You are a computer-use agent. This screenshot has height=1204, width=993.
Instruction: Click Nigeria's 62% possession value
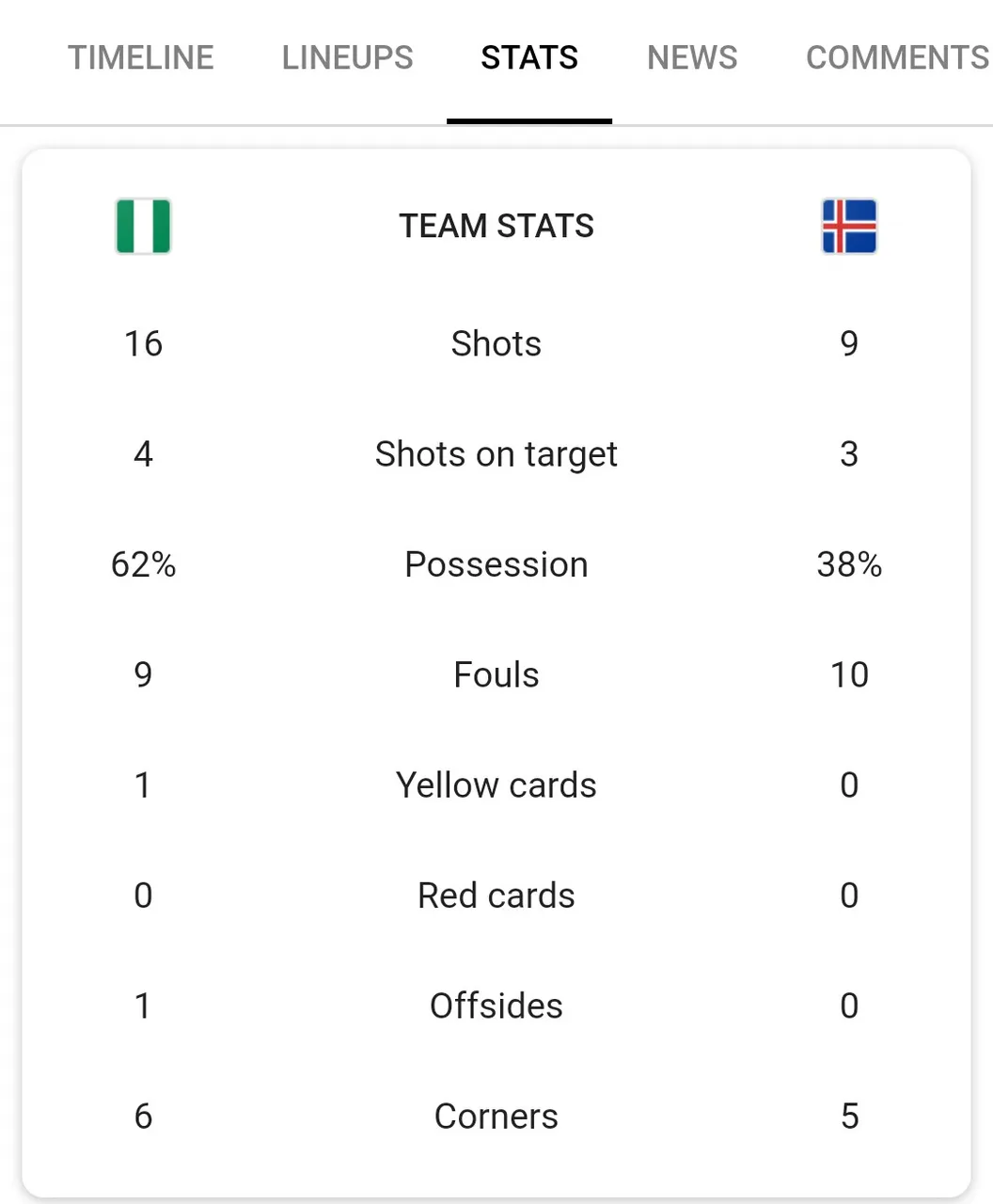click(143, 564)
